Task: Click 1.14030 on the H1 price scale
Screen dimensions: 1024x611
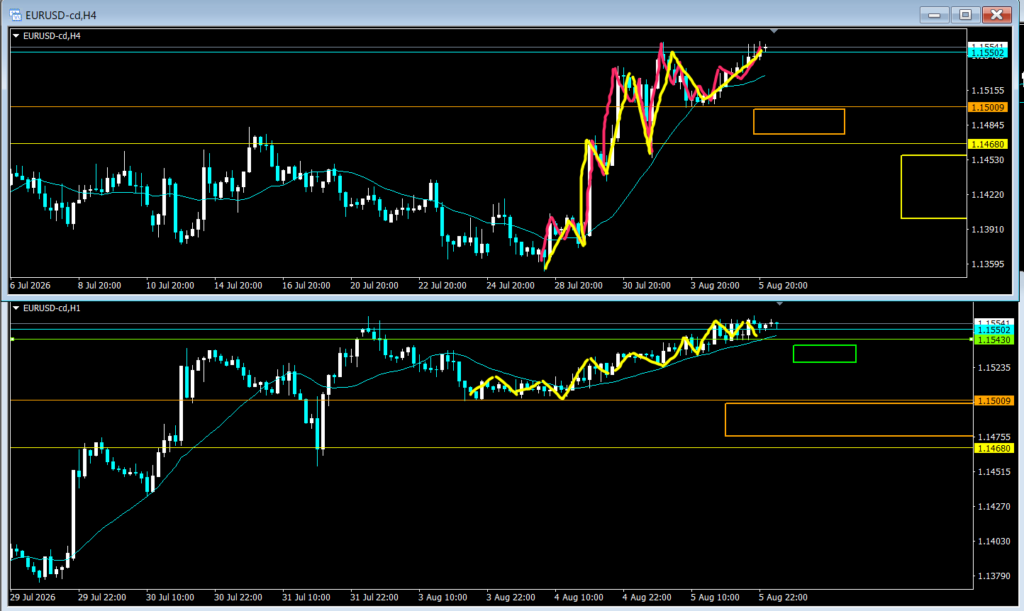Action: [x=993, y=541]
